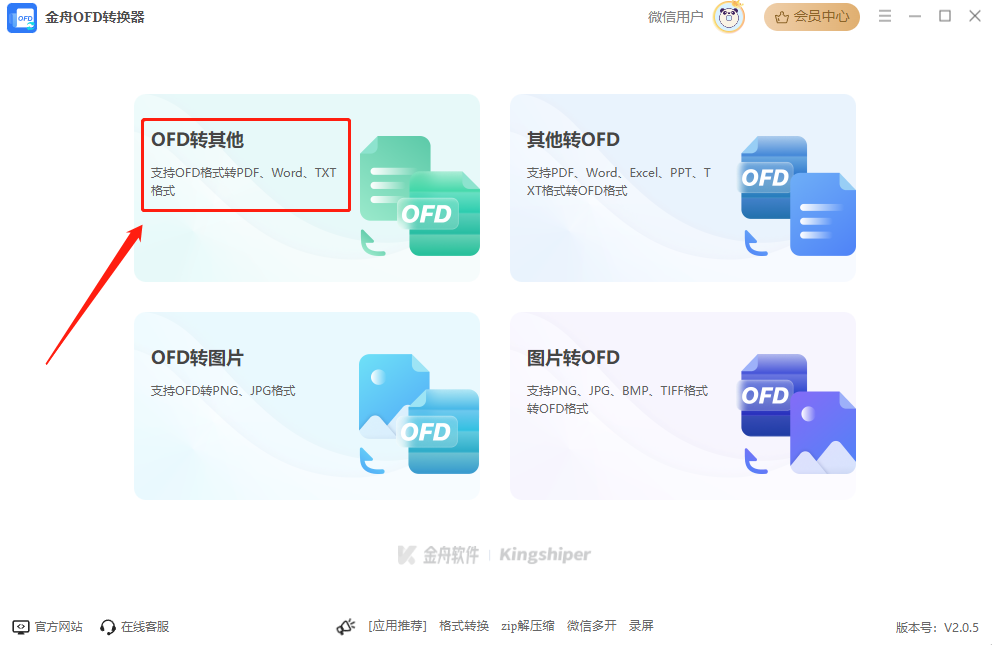Maximize the application window

click(x=945, y=16)
